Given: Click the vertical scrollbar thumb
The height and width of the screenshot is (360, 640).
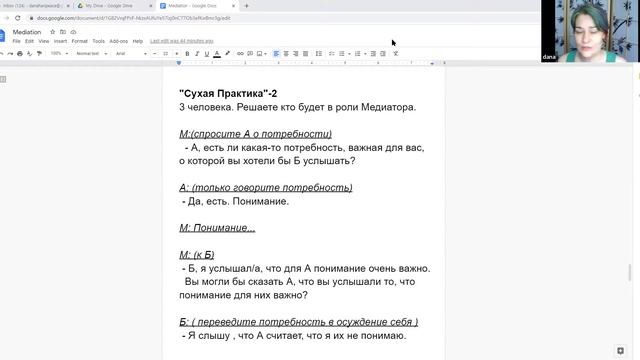Looking at the screenshot, I should tap(630, 273).
